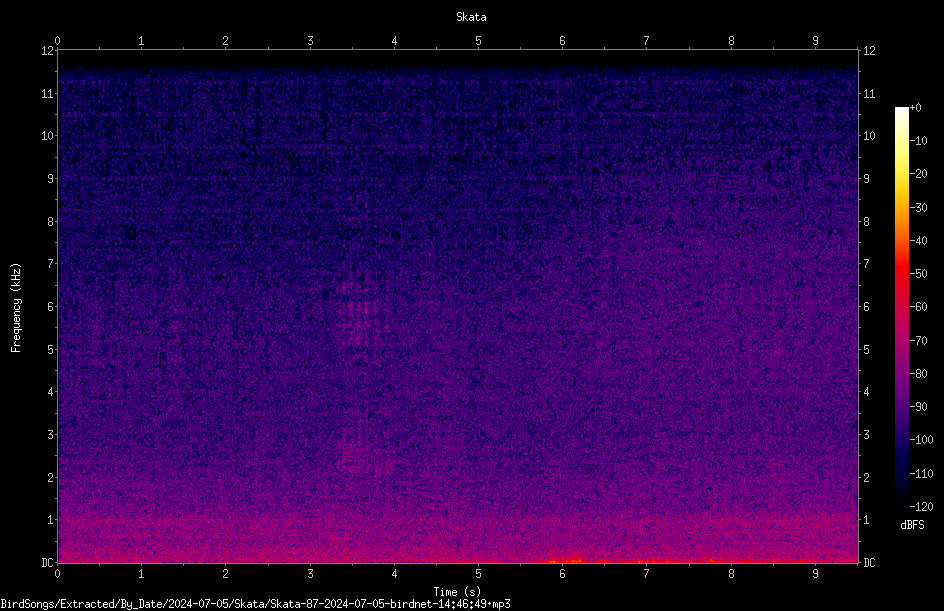Click the "DC" label on the left frequency axis
This screenshot has height=611, width=944.
click(x=48, y=563)
